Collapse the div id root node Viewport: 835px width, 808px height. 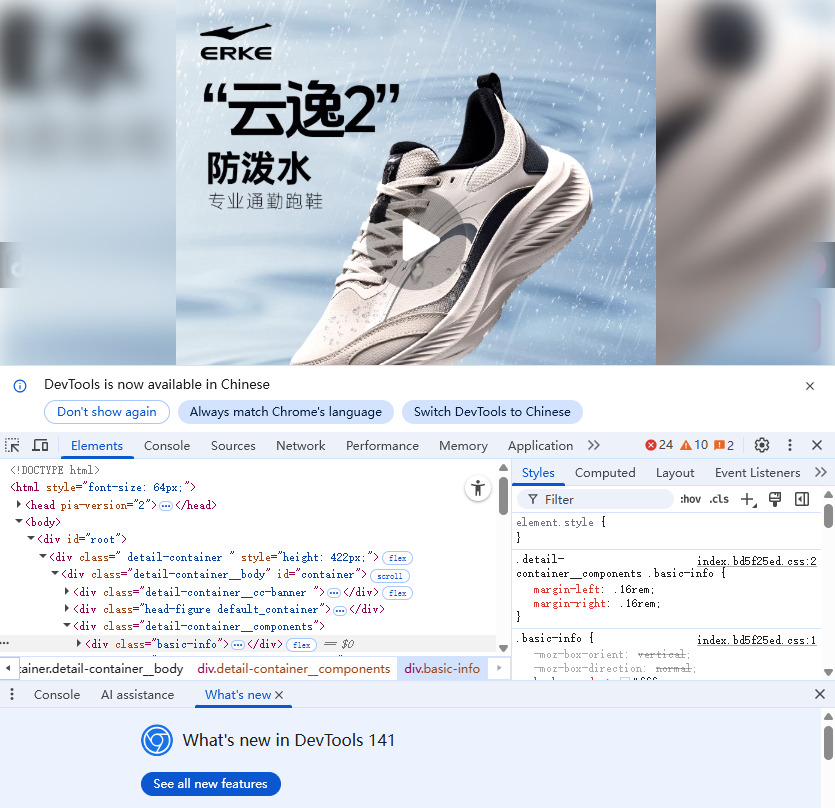31,539
